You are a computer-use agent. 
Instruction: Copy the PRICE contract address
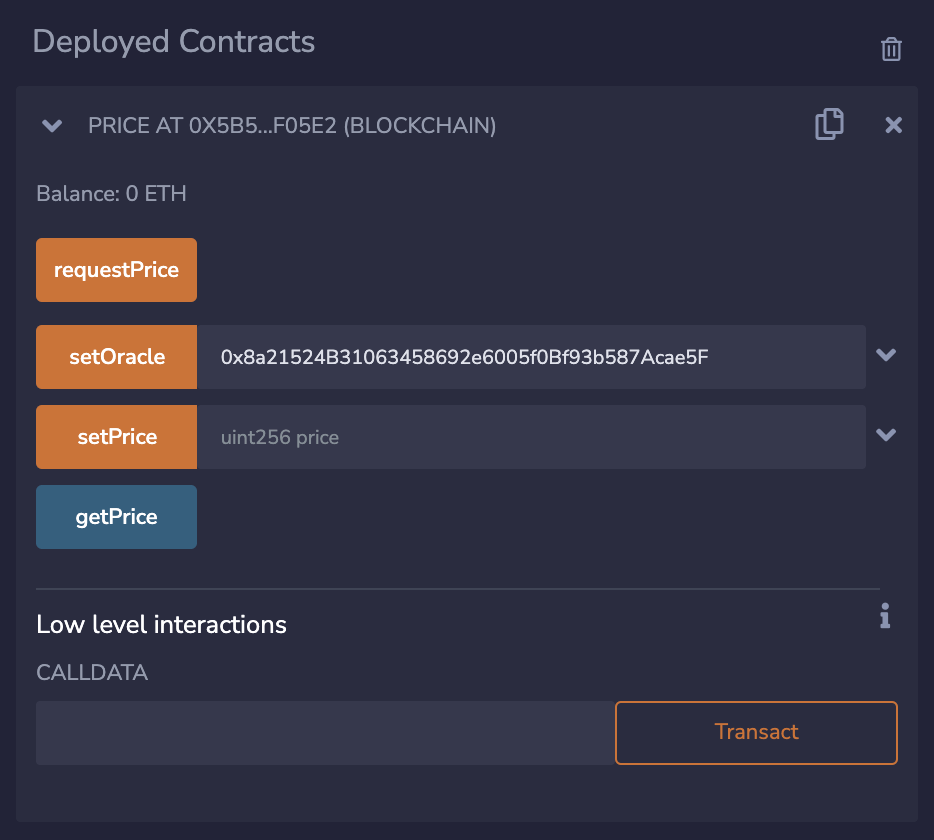(829, 124)
